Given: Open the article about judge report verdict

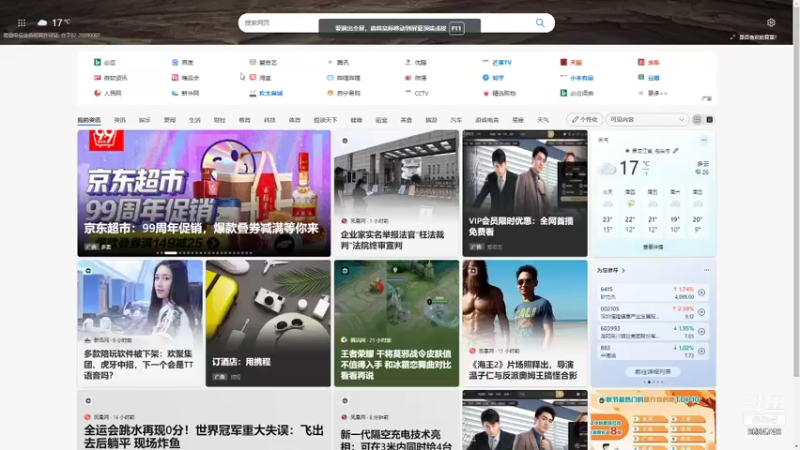Looking at the screenshot, I should pyautogui.click(x=396, y=193).
